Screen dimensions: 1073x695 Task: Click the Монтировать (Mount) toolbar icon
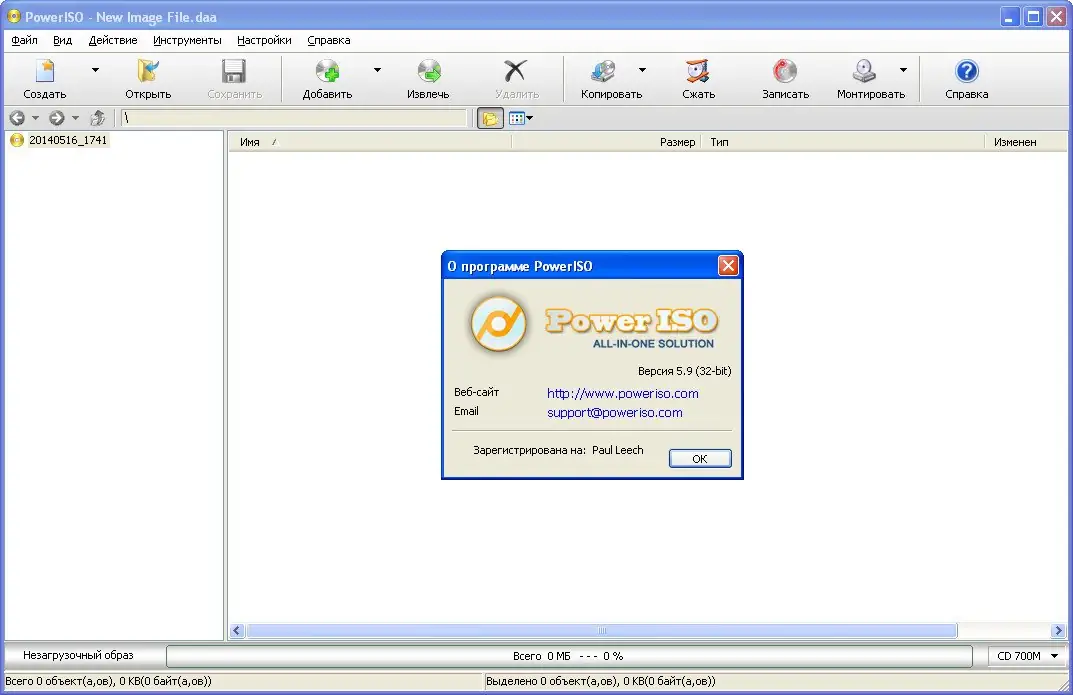click(864, 71)
